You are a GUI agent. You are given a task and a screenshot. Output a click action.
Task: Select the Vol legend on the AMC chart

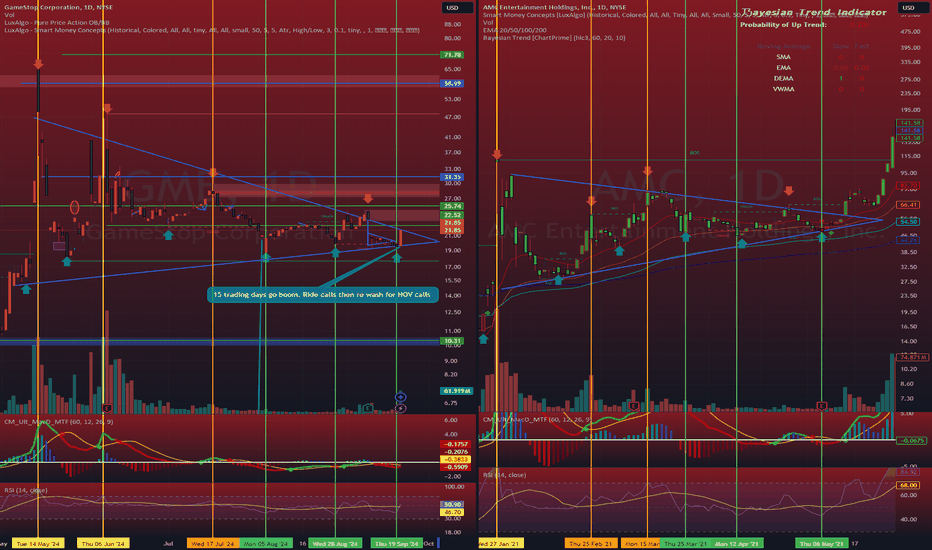click(x=488, y=23)
